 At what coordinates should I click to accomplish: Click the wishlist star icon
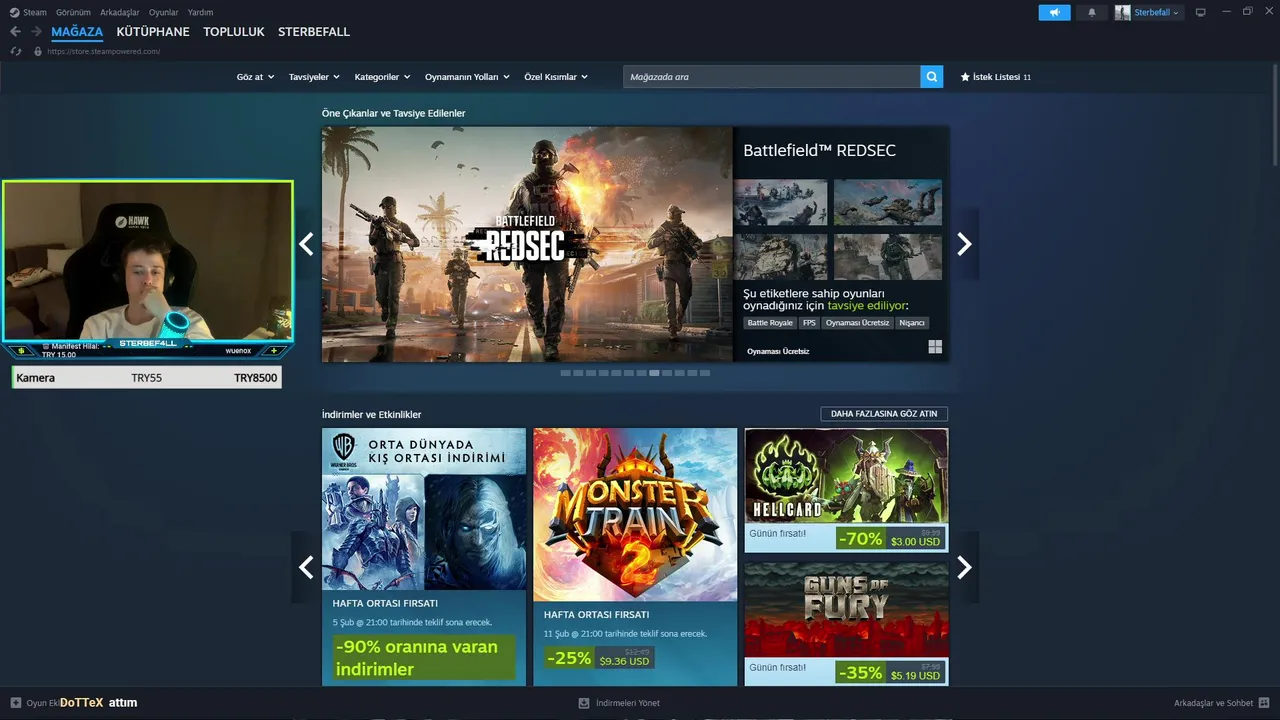965,77
